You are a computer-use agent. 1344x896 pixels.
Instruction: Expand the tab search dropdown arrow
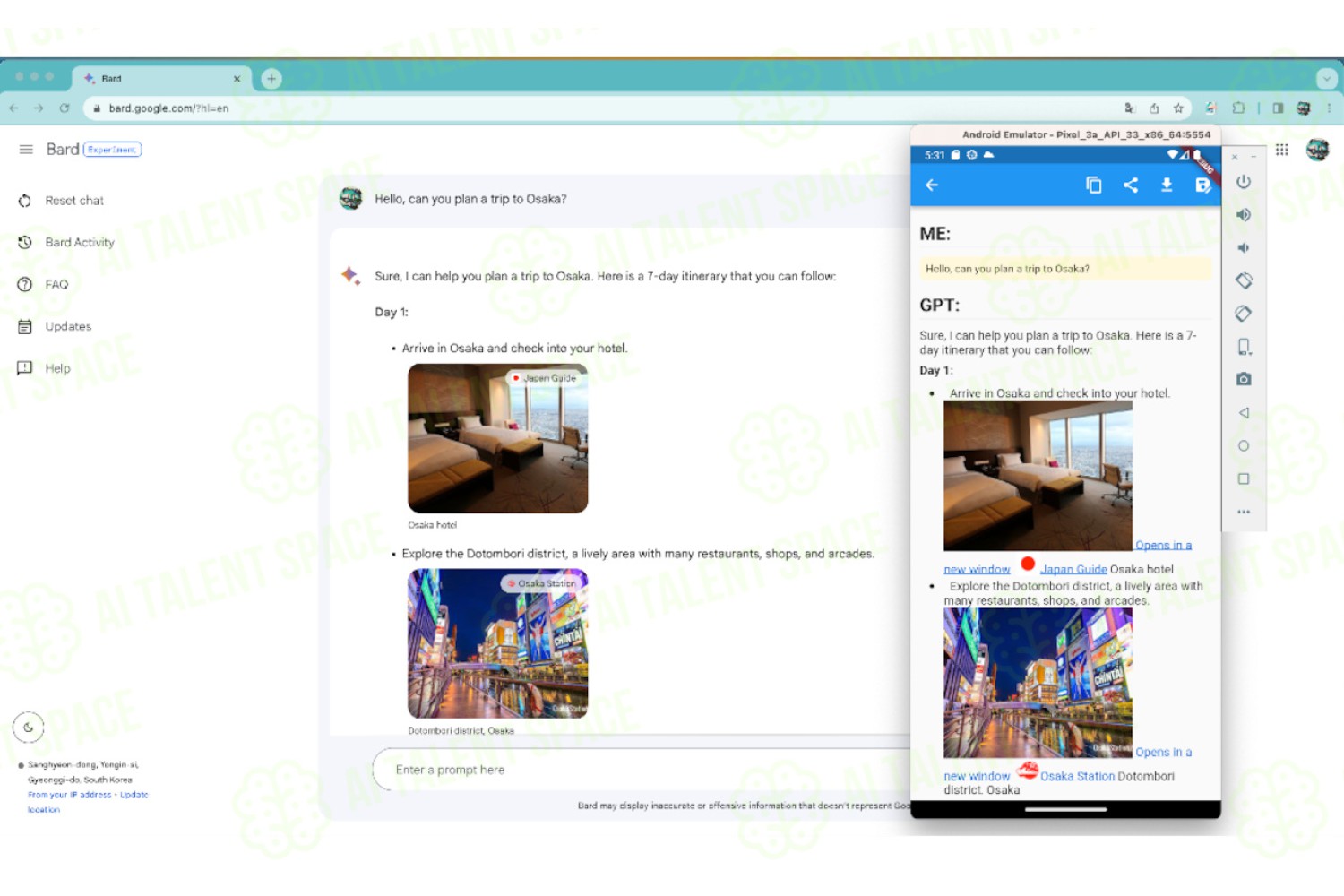pyautogui.click(x=1327, y=79)
